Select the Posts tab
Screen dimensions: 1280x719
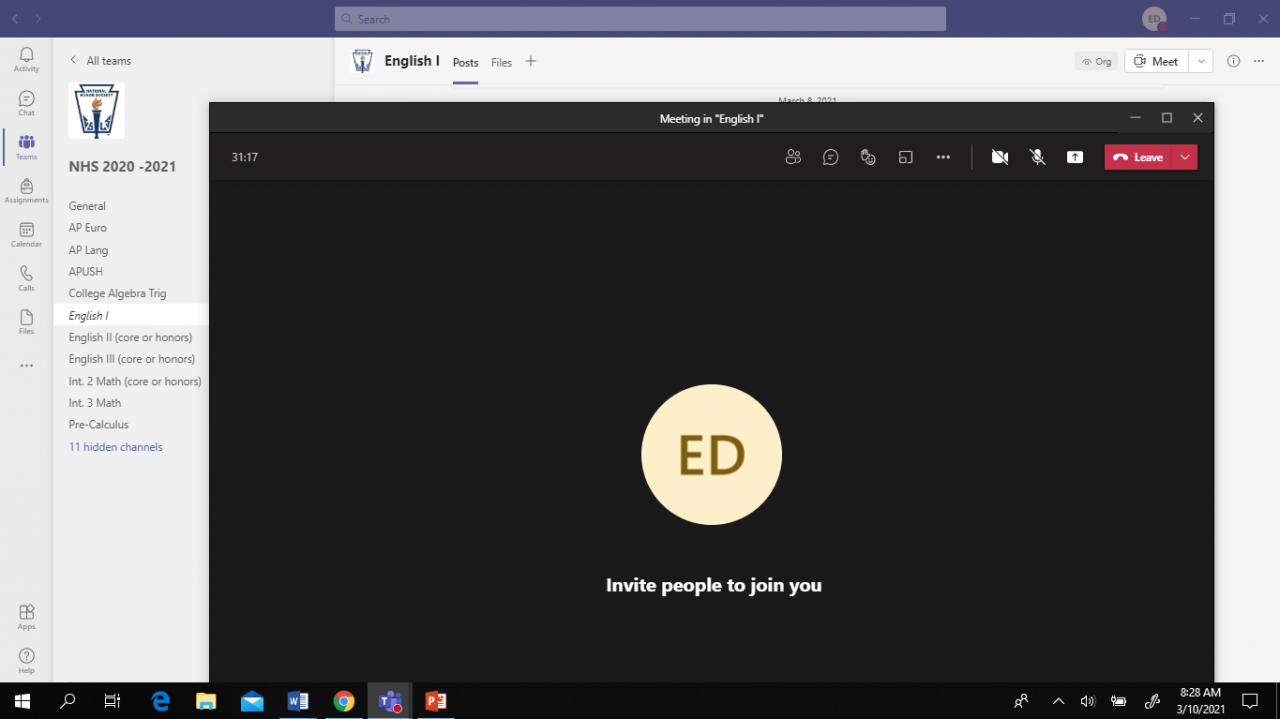tap(465, 62)
